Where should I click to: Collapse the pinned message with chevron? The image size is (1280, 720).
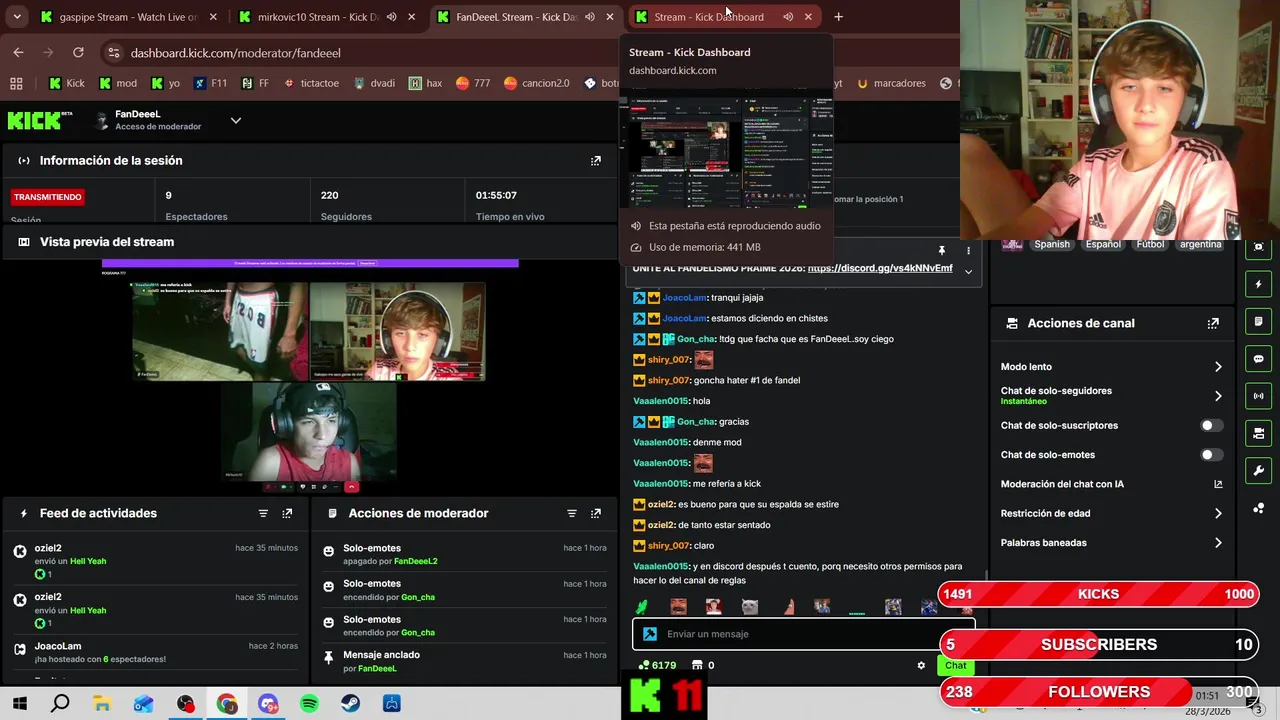tap(968, 270)
